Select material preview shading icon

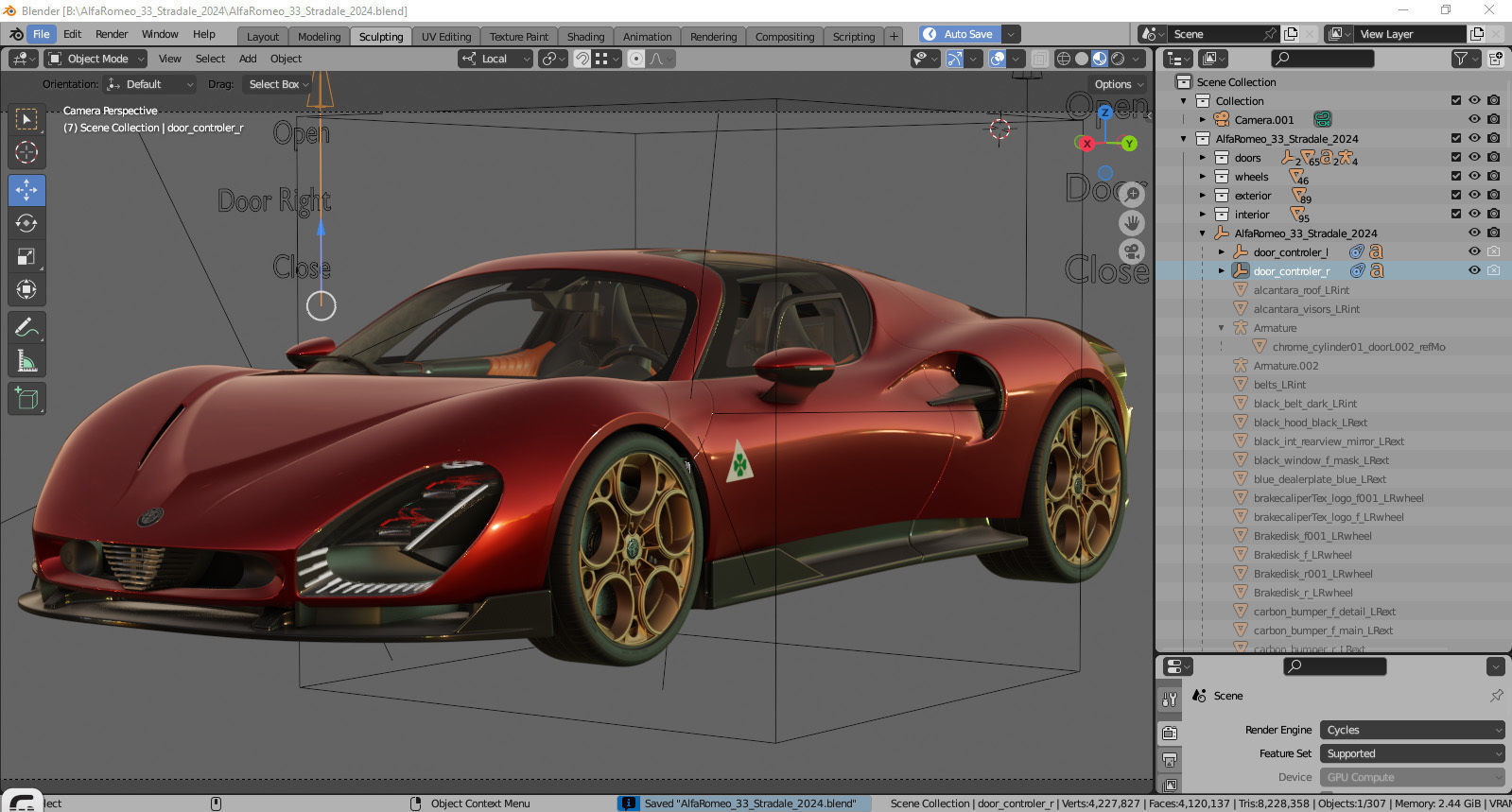(x=1100, y=59)
